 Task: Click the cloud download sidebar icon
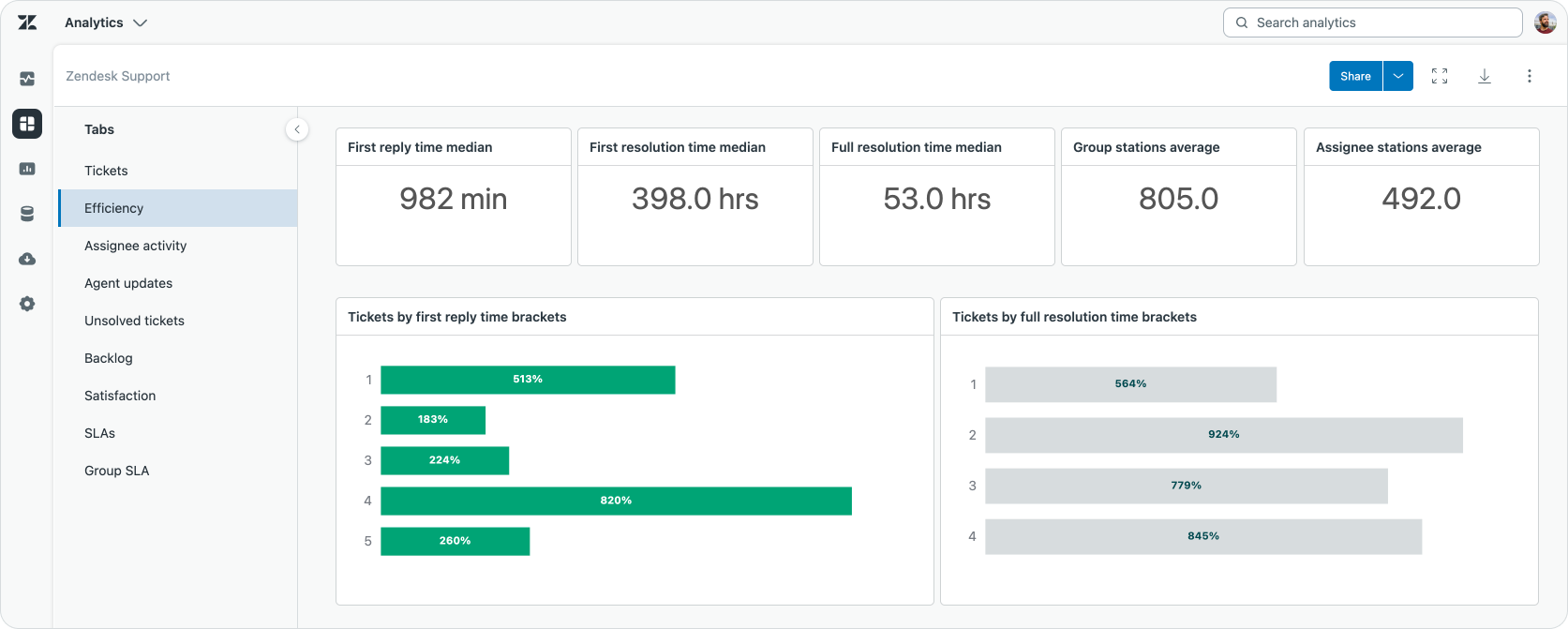pyautogui.click(x=27, y=259)
